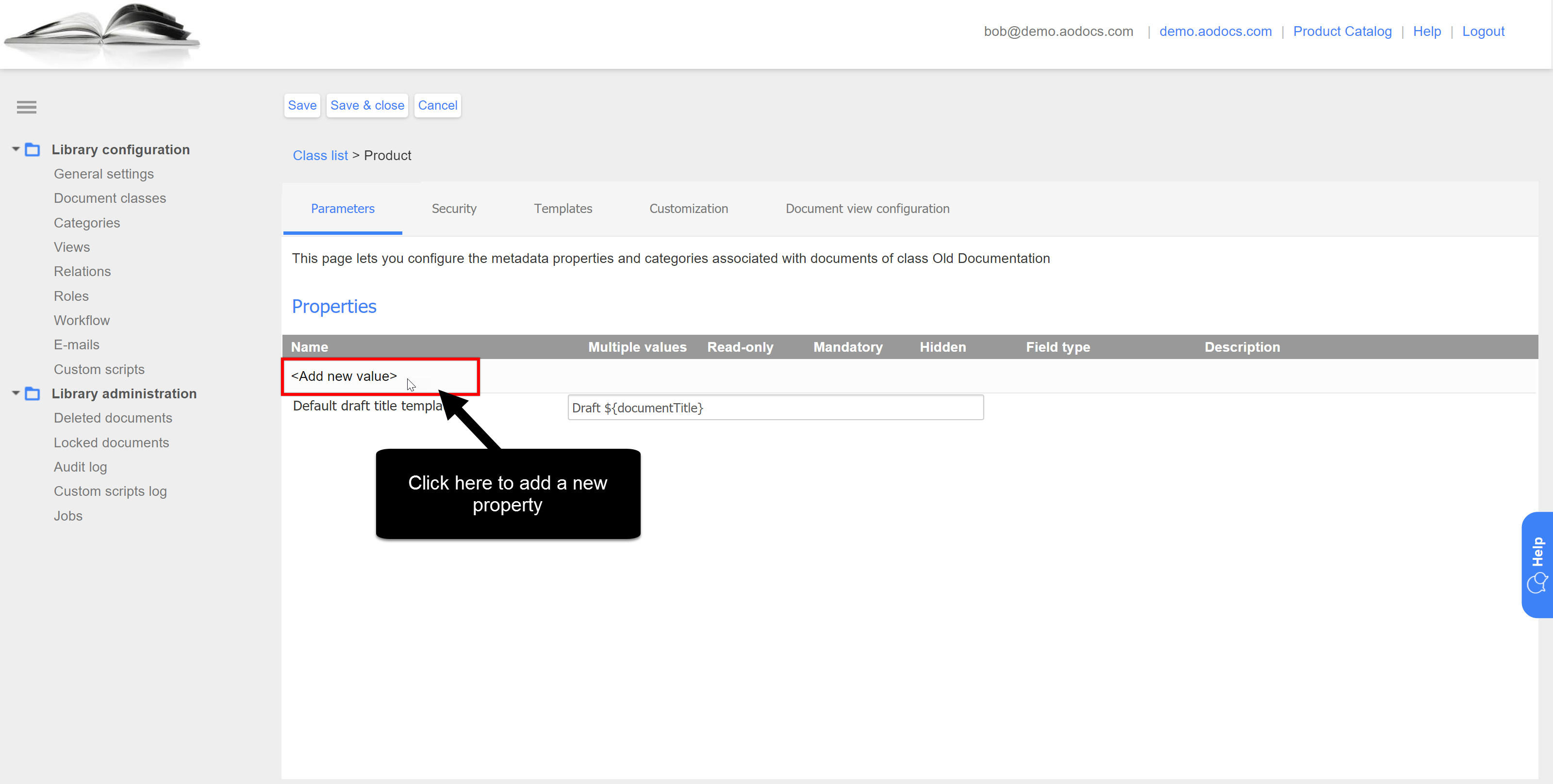Viewport: 1553px width, 784px height.
Task: Click the Description column header
Action: pyautogui.click(x=1242, y=347)
